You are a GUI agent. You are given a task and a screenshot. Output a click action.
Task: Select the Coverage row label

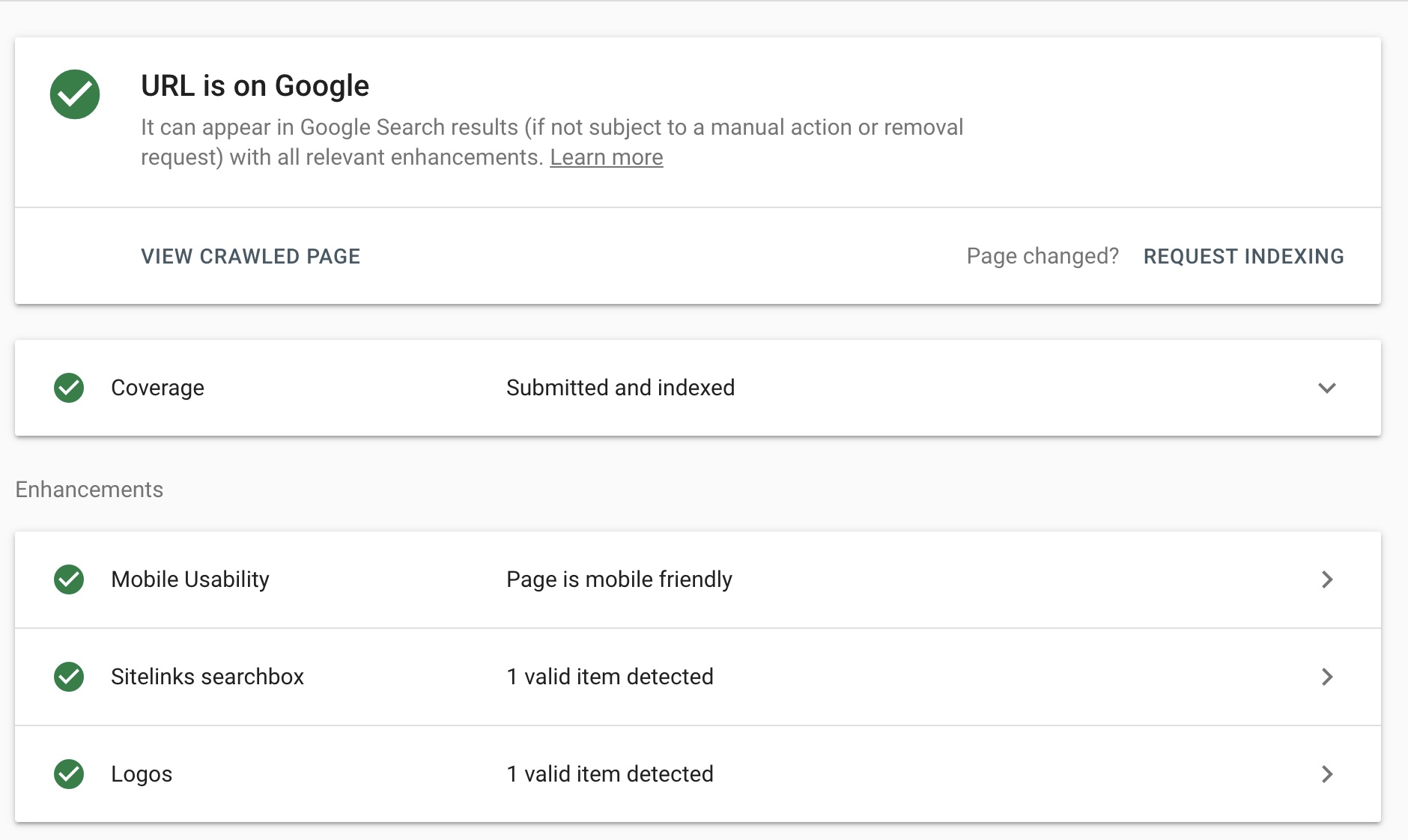click(x=157, y=388)
